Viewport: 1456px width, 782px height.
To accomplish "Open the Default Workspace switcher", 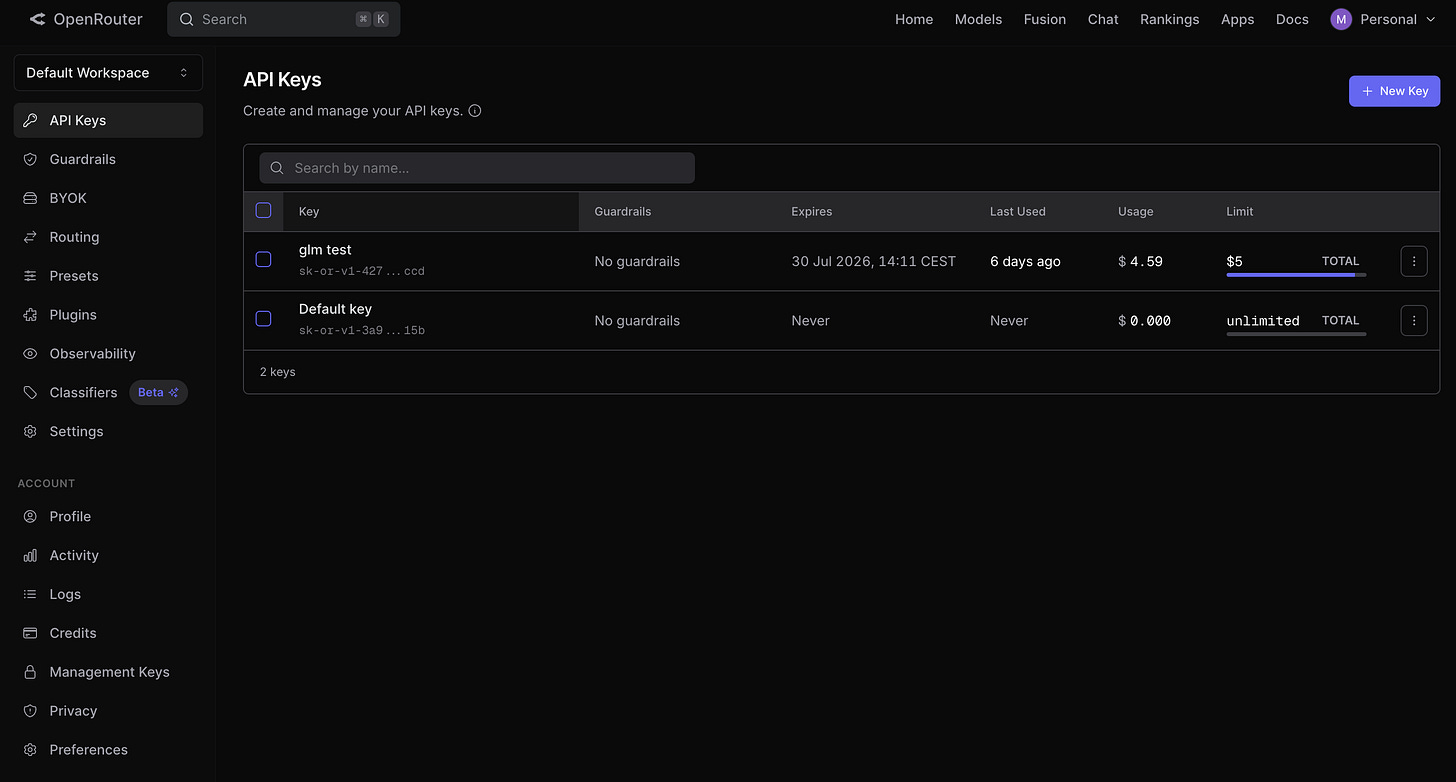I will click(x=108, y=73).
